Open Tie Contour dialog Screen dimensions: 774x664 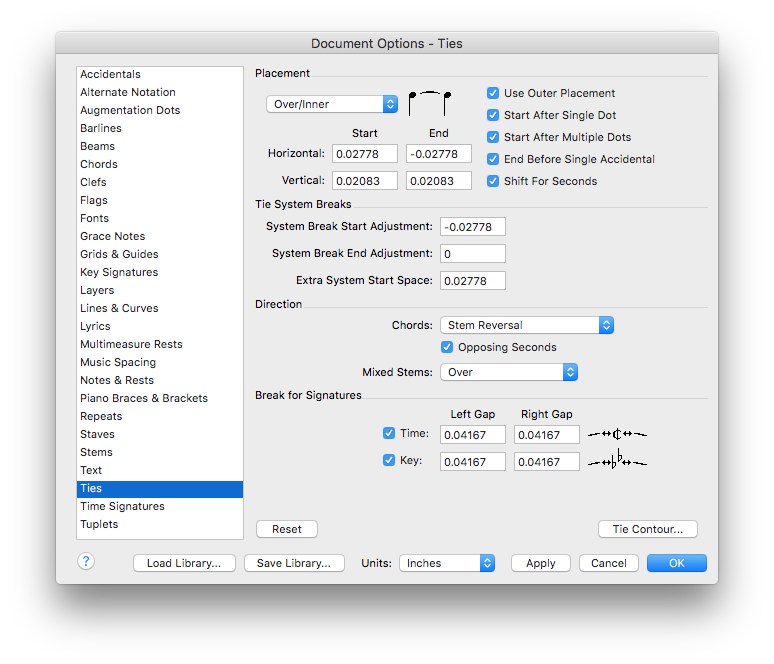(x=648, y=529)
